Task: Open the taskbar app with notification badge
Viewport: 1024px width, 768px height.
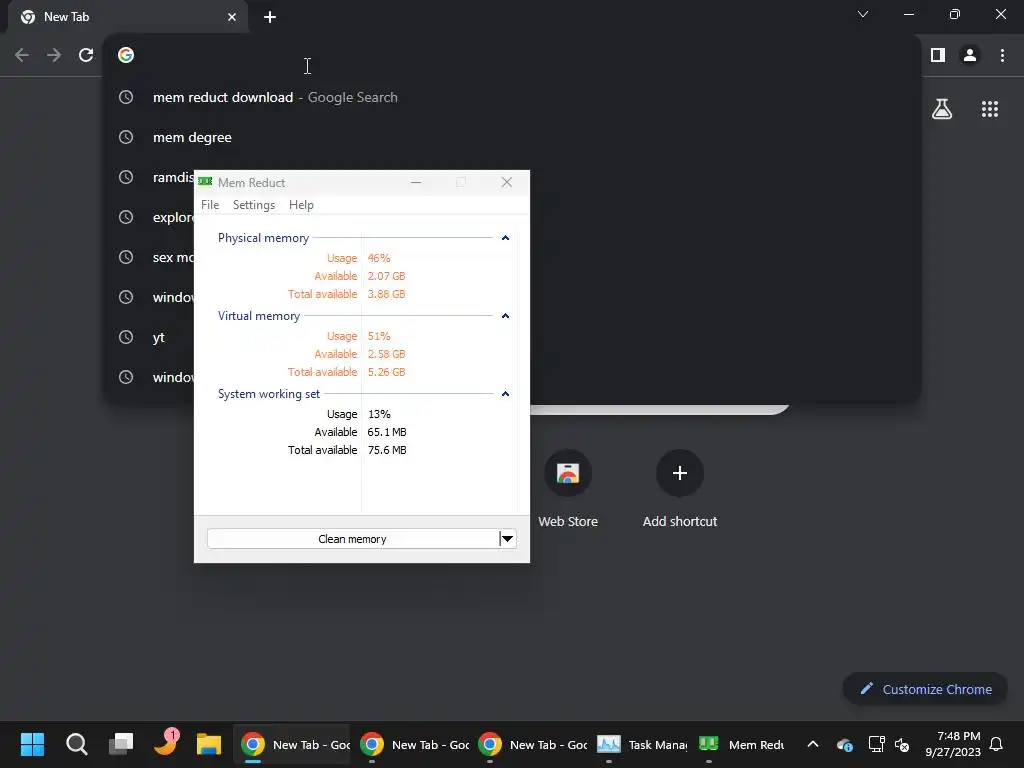Action: 165,743
